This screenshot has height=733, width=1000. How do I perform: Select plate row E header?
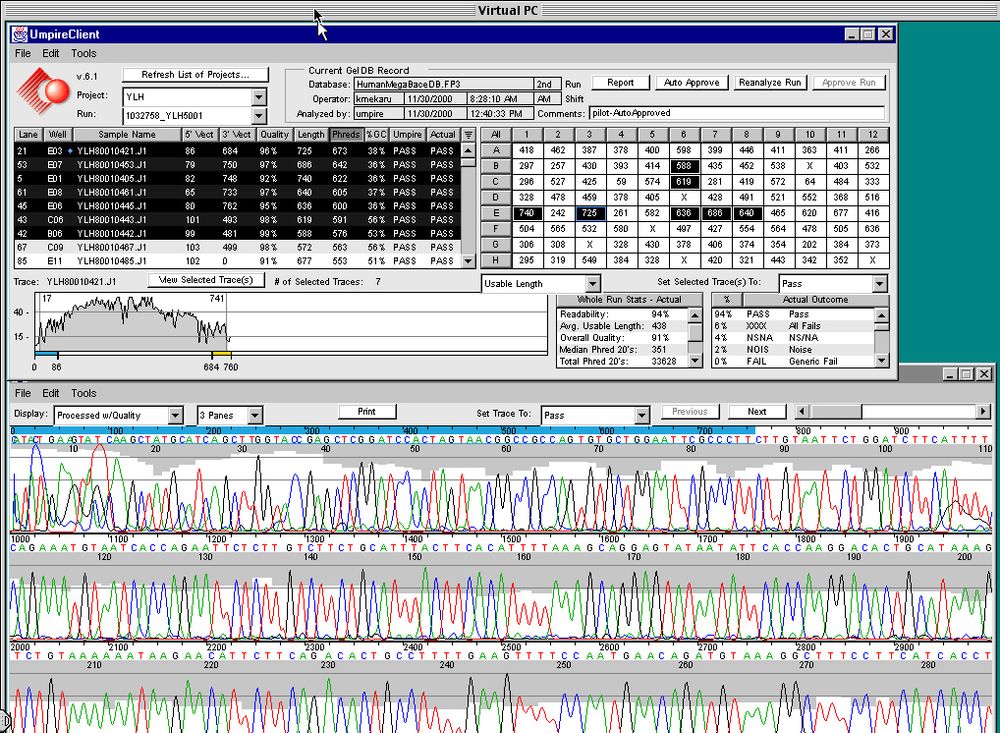coord(496,213)
